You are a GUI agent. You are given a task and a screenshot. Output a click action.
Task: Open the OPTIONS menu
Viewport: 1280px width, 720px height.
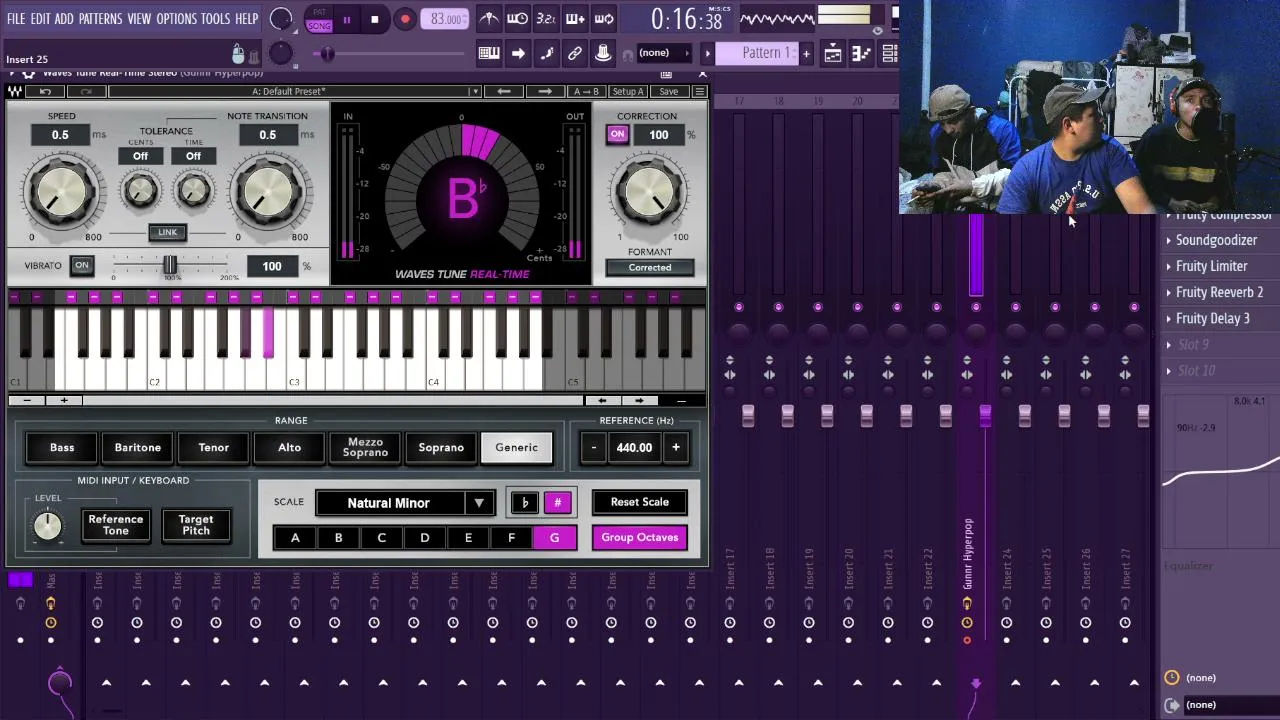point(176,18)
